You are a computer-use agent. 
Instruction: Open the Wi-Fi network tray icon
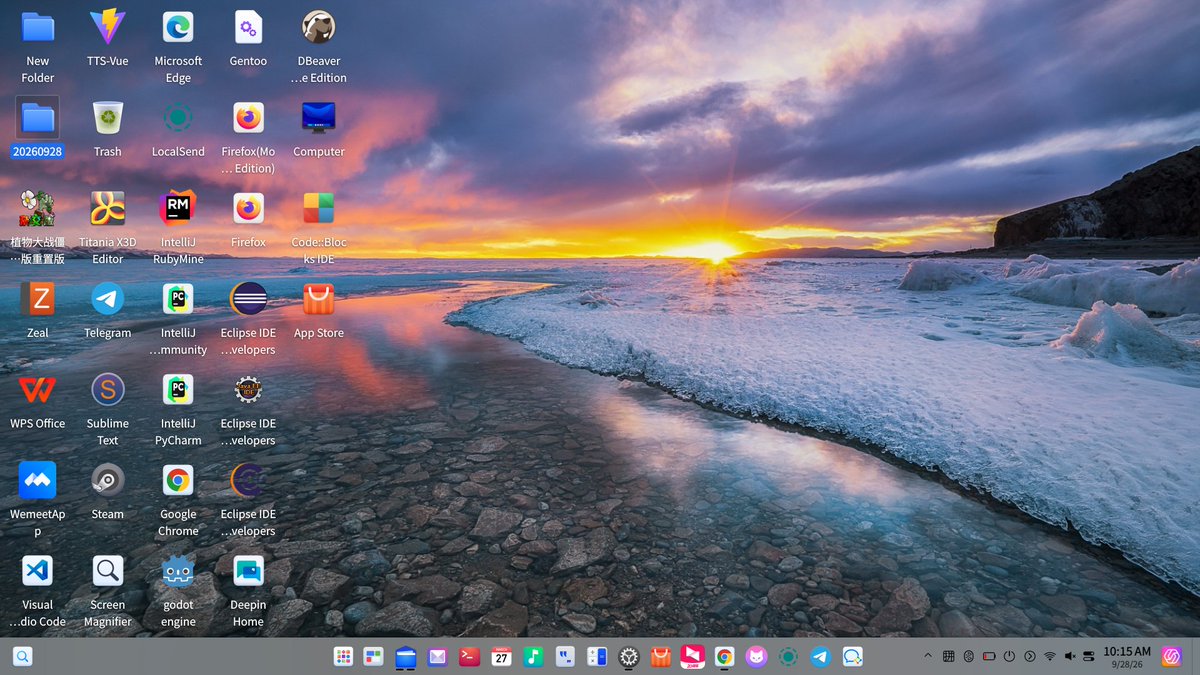click(x=1050, y=656)
